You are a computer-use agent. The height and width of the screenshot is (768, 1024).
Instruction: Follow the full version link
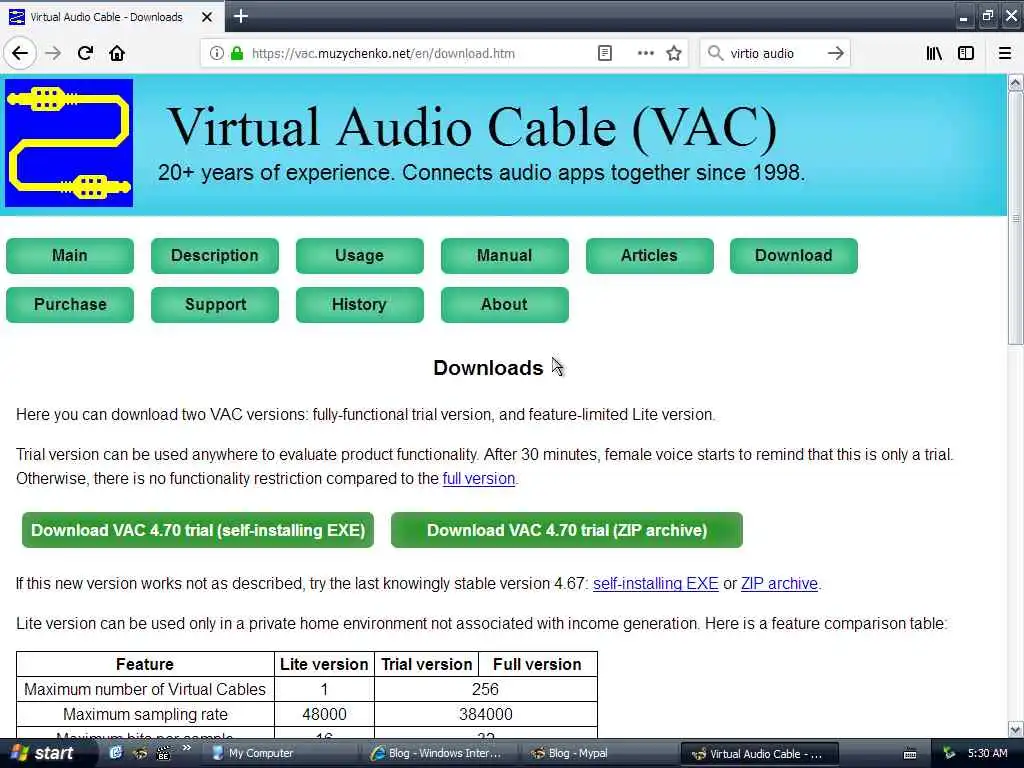pyautogui.click(x=479, y=479)
